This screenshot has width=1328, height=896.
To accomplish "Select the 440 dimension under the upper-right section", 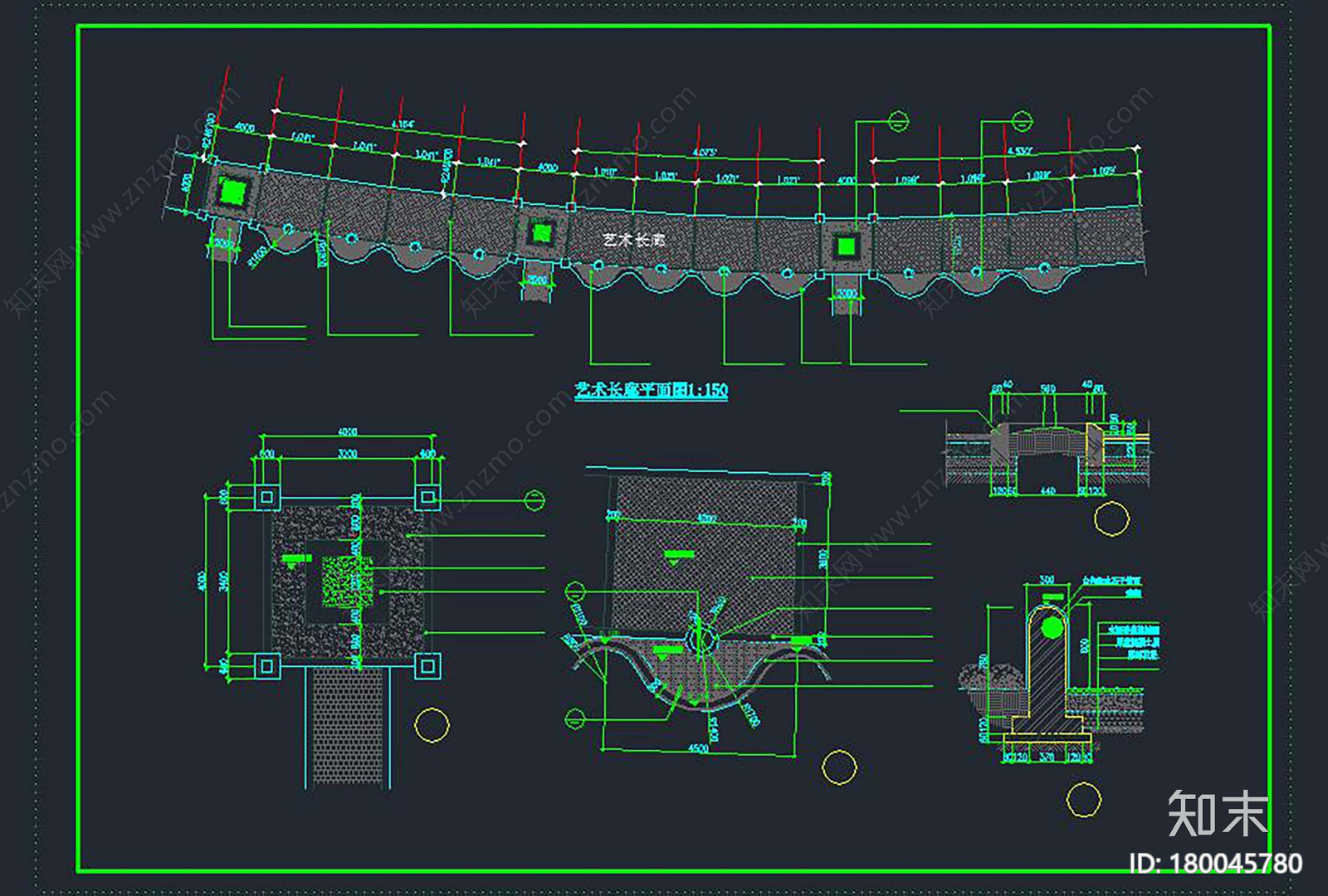I will pyautogui.click(x=1047, y=491).
